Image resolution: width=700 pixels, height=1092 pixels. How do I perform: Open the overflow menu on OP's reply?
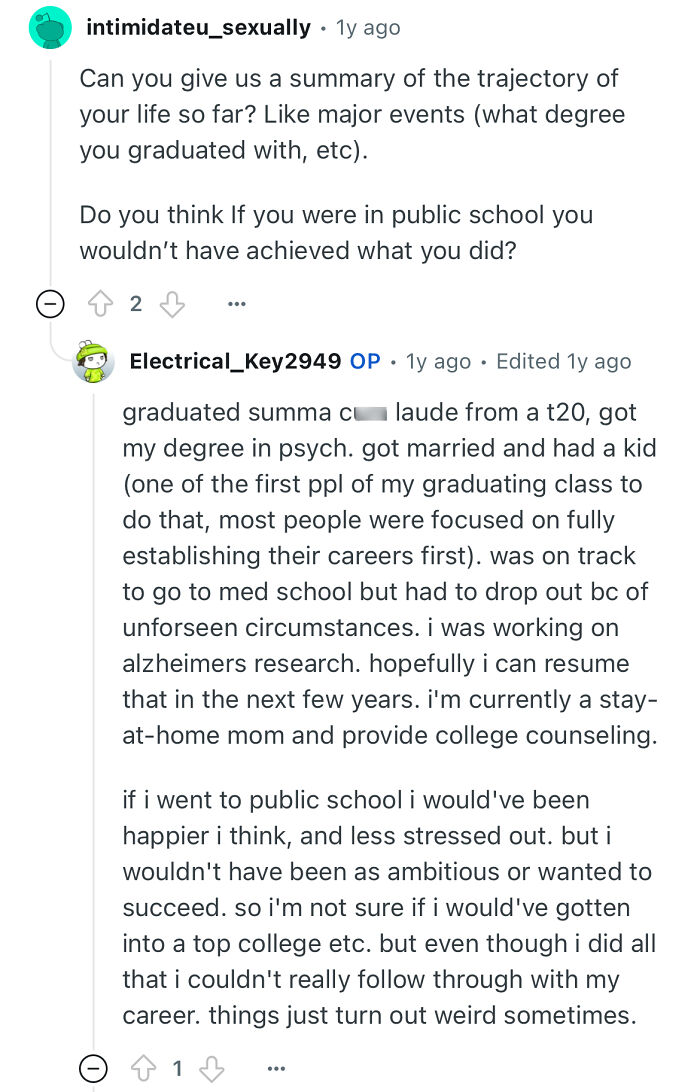click(276, 1068)
